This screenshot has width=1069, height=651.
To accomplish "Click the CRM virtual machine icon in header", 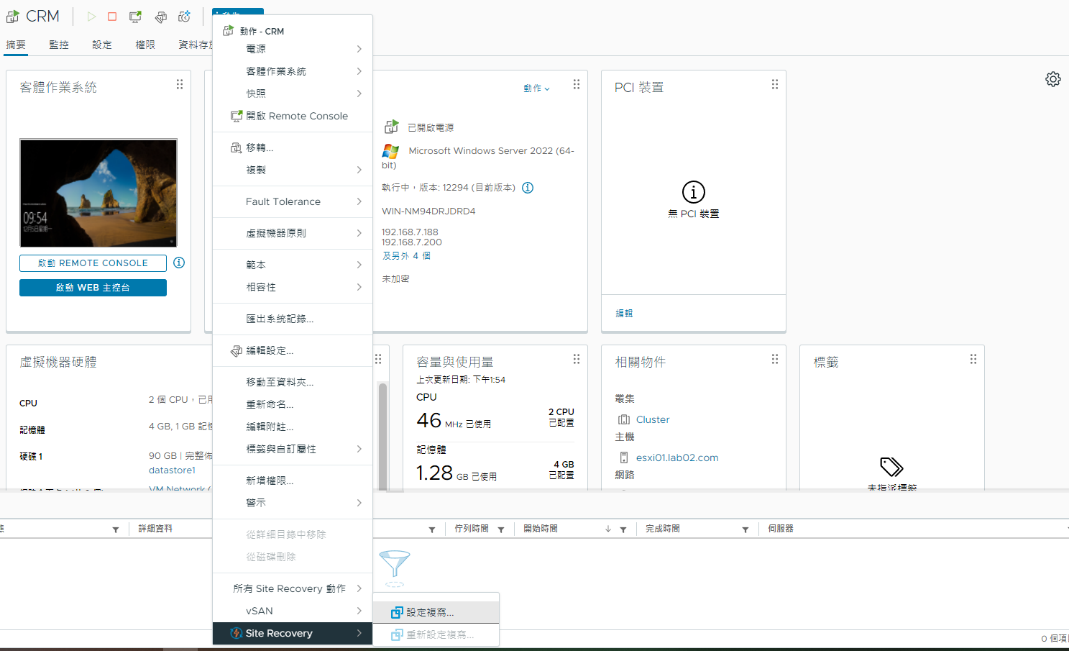I will pyautogui.click(x=12, y=16).
